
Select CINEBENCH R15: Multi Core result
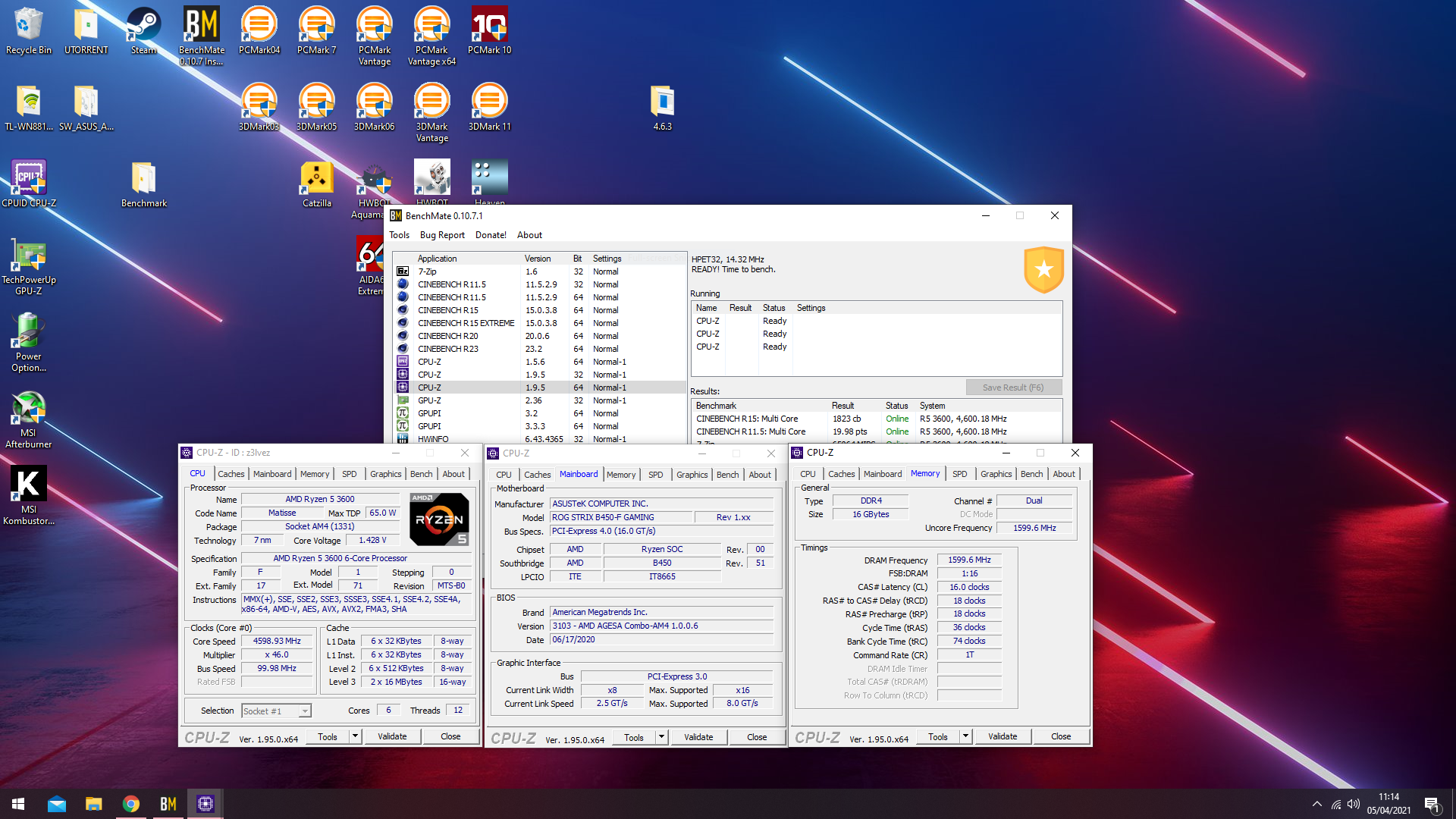876,419
